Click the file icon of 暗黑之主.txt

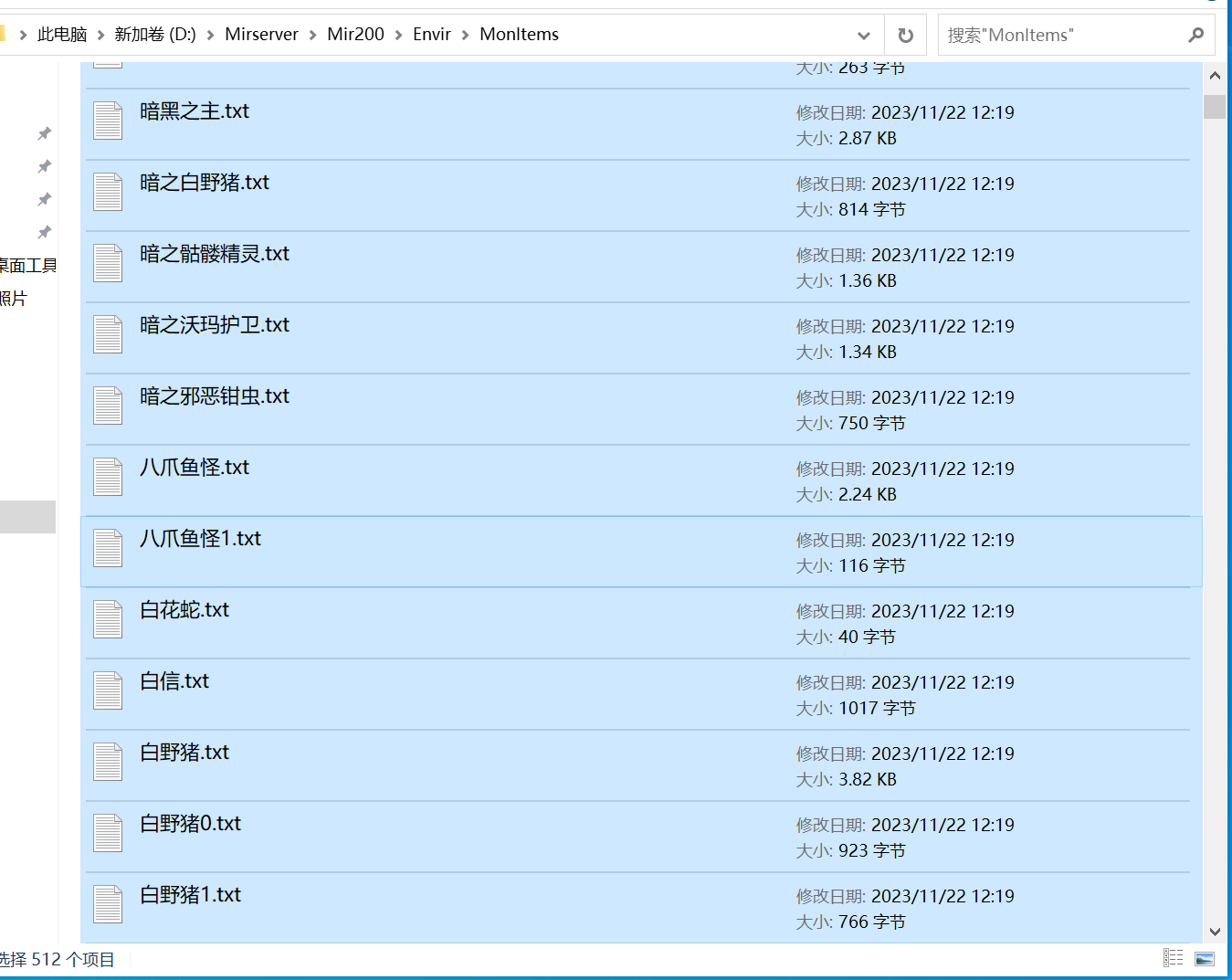click(x=108, y=121)
